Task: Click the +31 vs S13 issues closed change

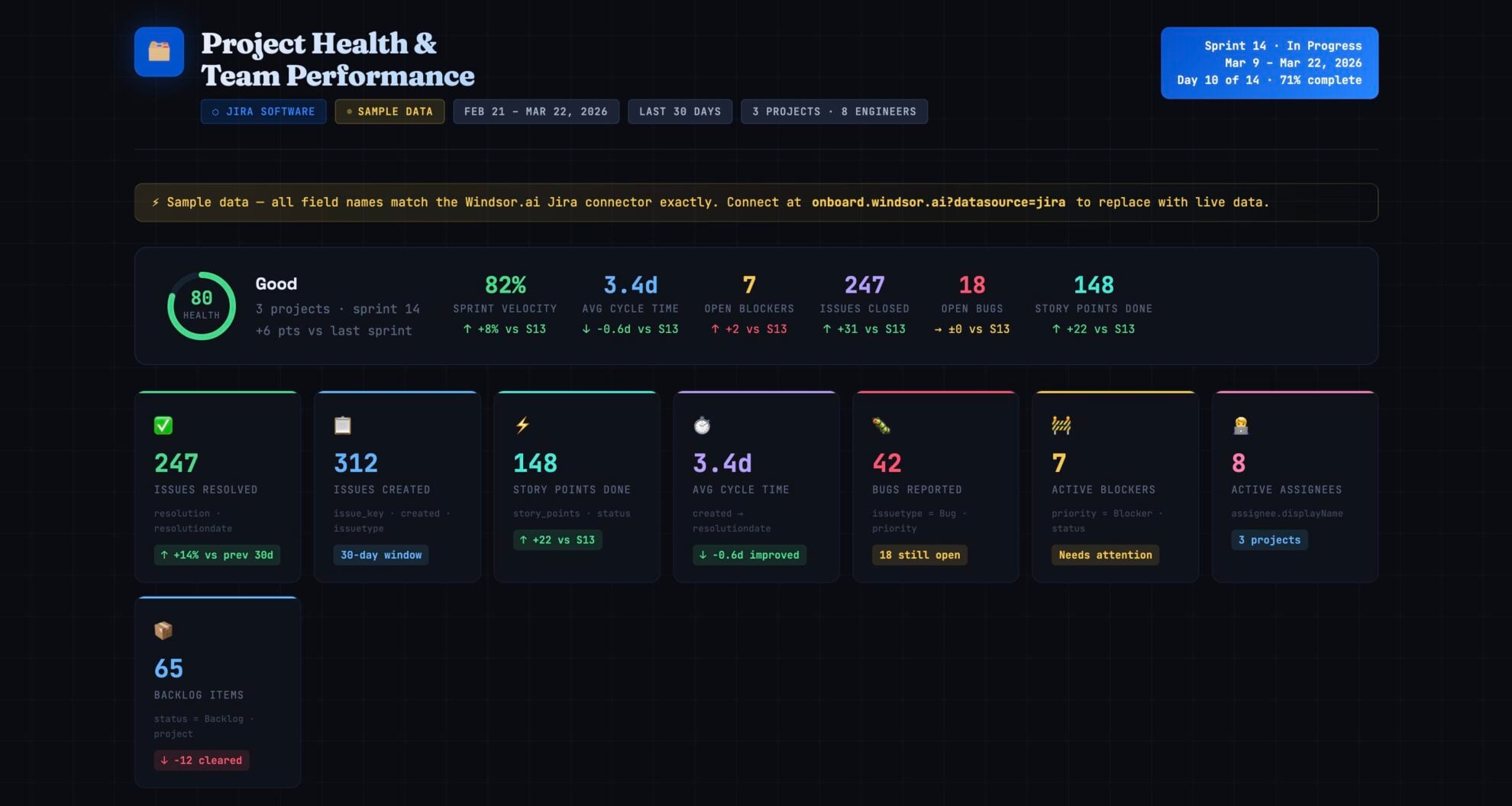Action: (x=864, y=329)
